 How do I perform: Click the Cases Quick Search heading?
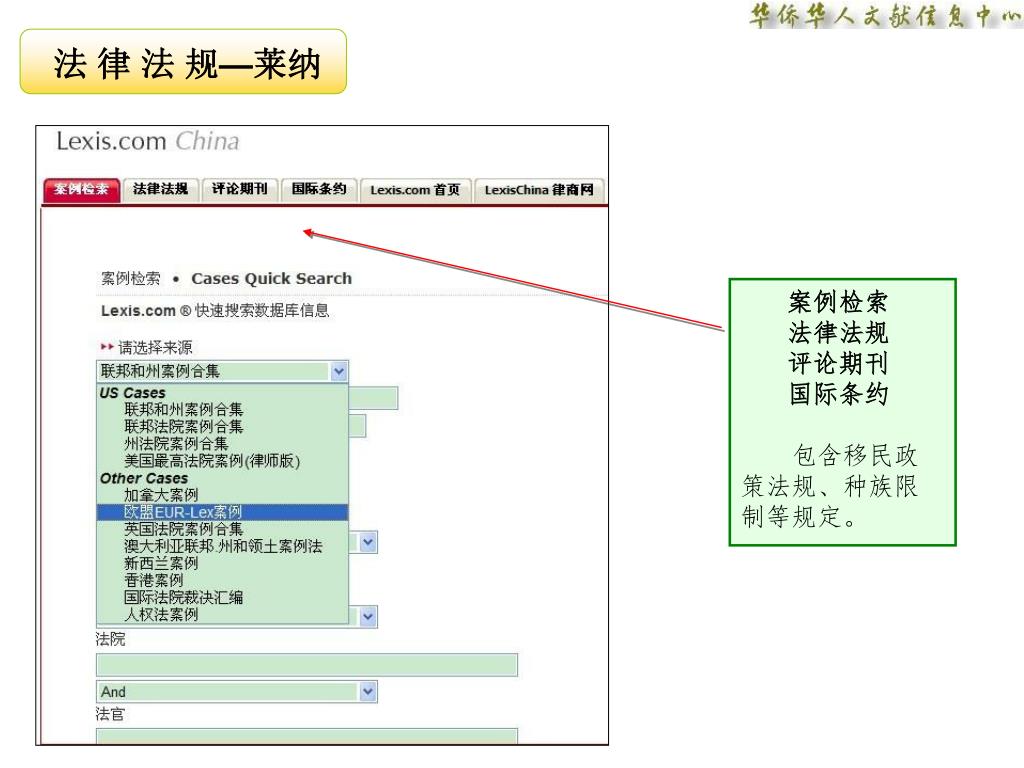coord(272,279)
